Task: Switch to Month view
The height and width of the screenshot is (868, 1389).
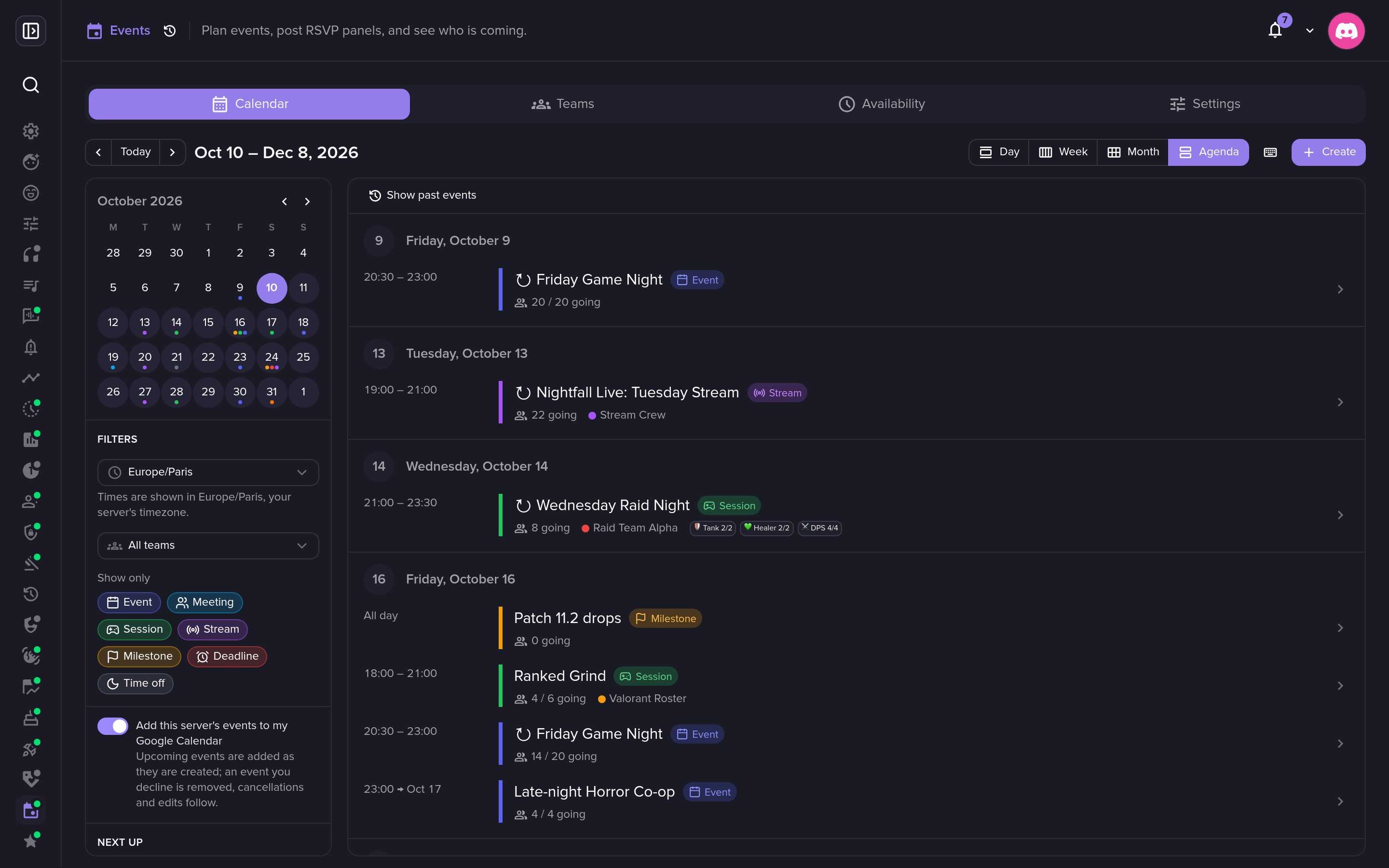Action: (1133, 152)
